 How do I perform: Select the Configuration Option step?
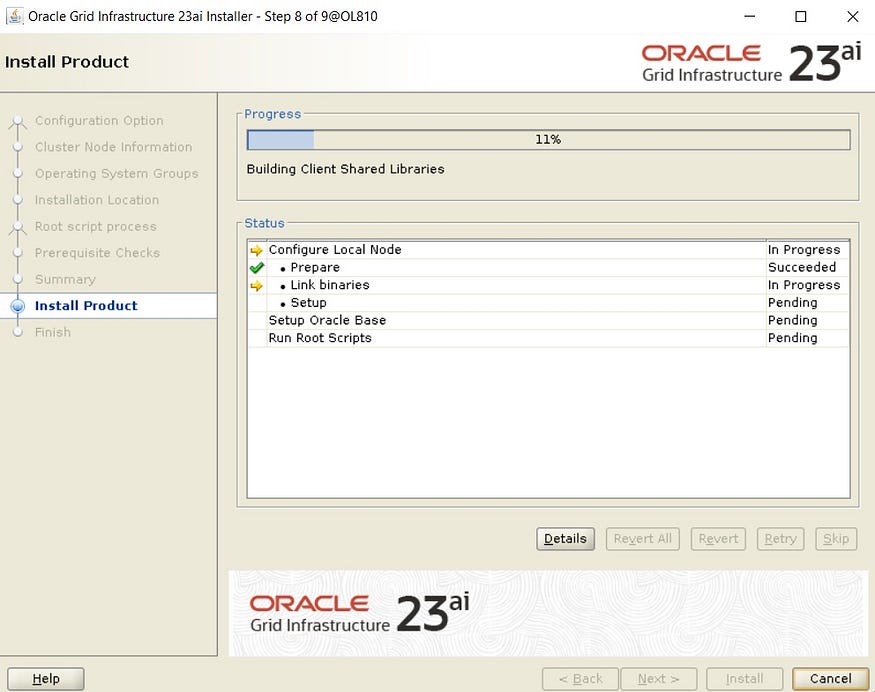click(99, 121)
